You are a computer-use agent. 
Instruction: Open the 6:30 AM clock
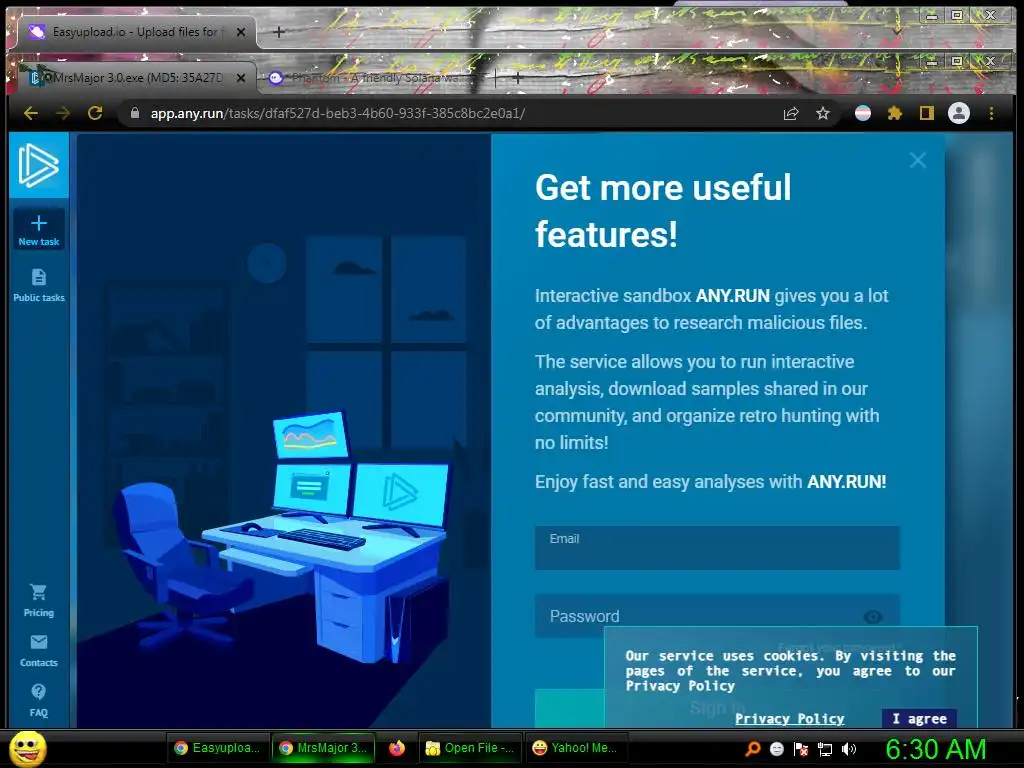(936, 749)
